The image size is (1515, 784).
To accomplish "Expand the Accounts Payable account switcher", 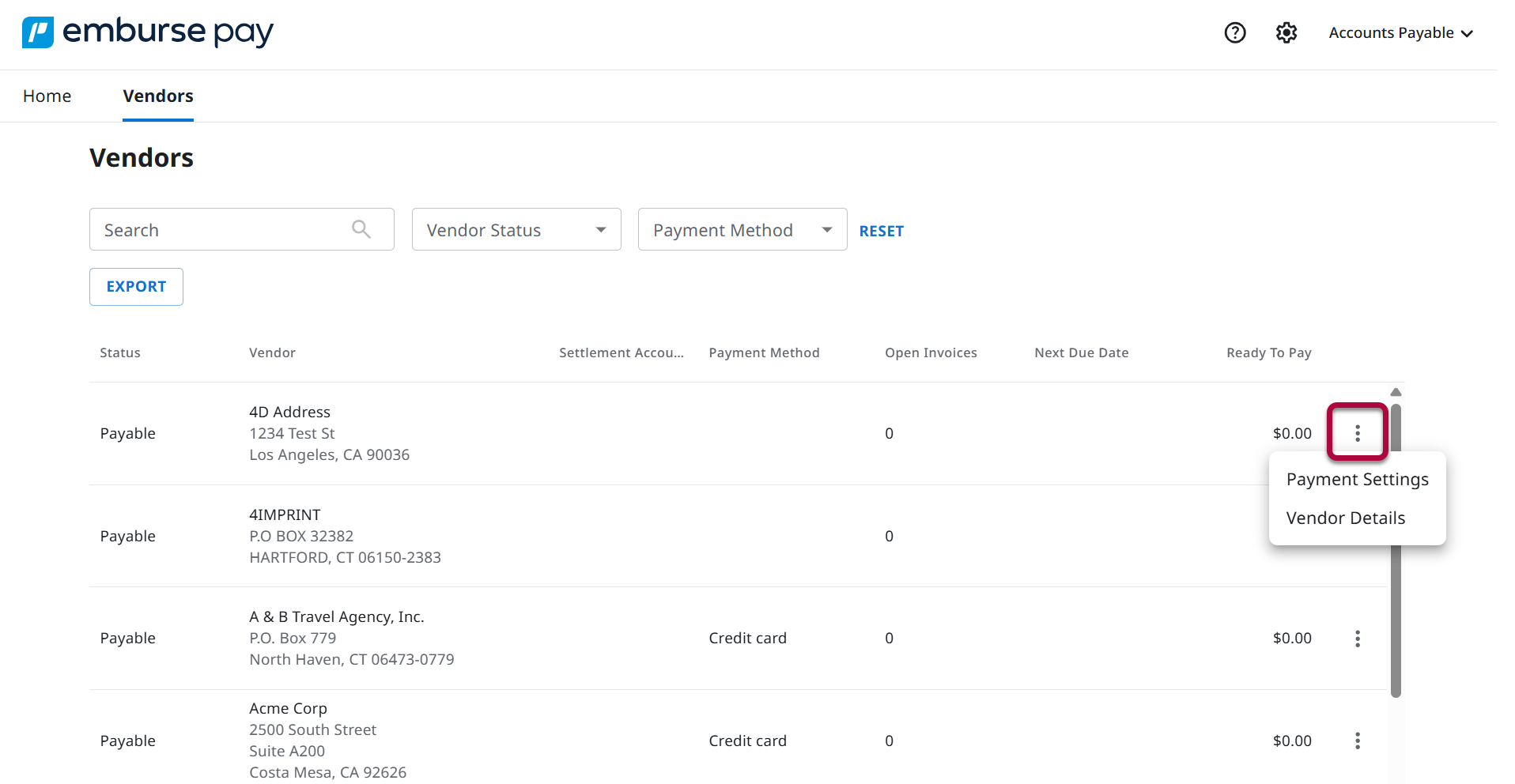I will click(x=1400, y=32).
